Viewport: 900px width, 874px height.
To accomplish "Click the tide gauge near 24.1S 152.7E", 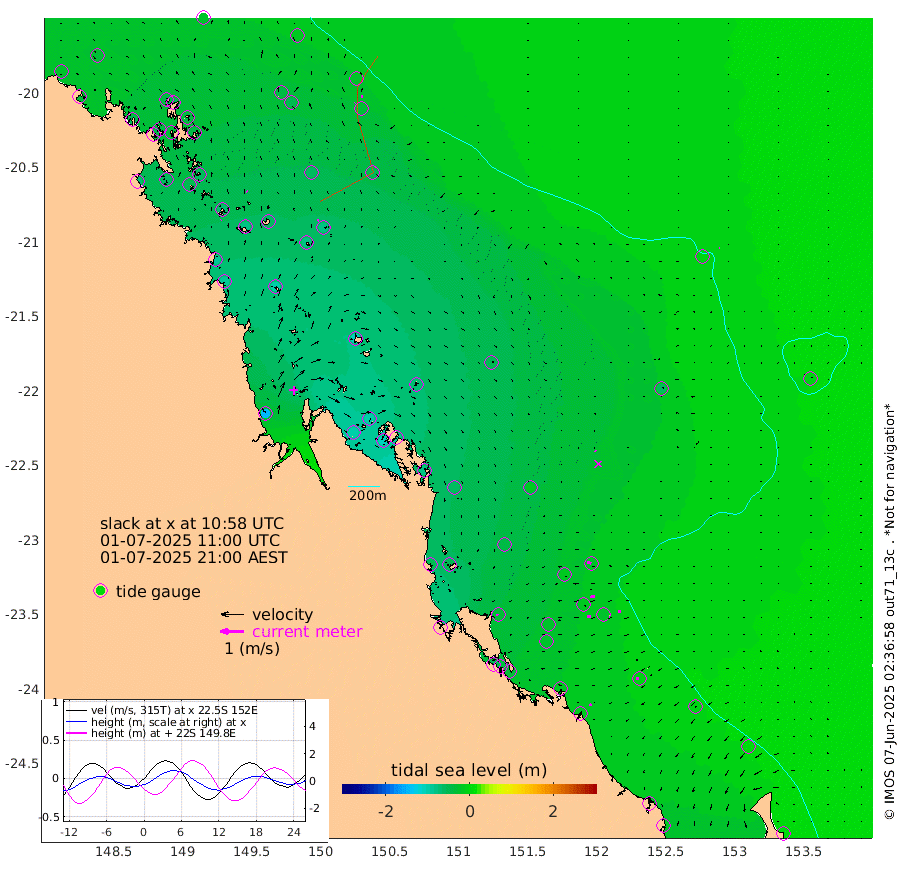I will click(x=696, y=706).
